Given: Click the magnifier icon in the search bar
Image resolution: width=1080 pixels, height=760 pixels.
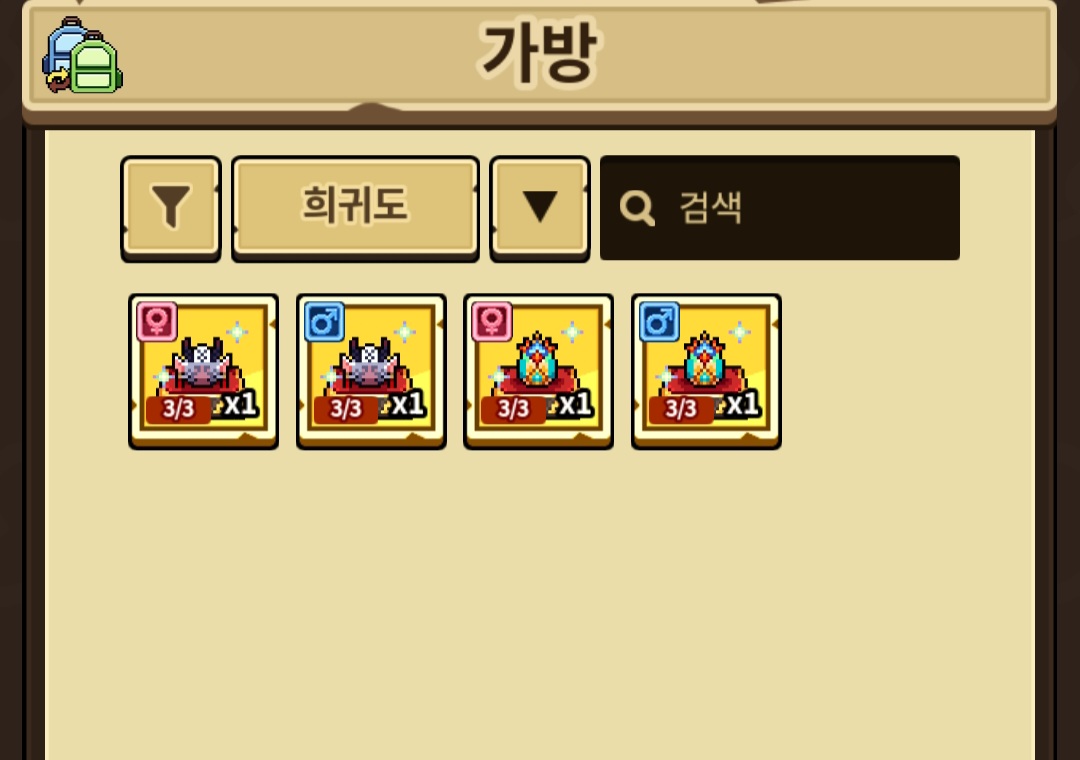Looking at the screenshot, I should pos(636,207).
